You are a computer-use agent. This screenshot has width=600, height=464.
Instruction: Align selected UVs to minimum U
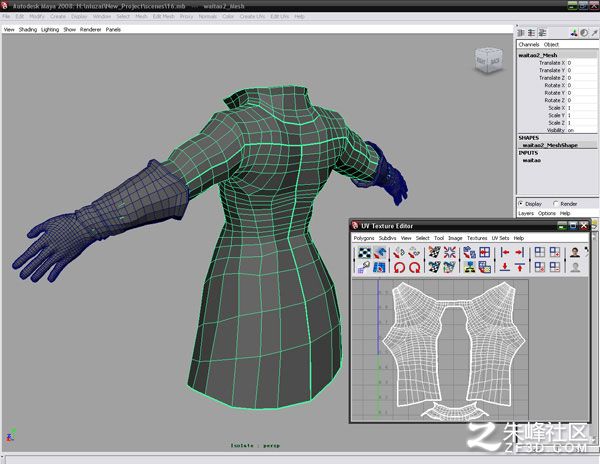point(505,252)
